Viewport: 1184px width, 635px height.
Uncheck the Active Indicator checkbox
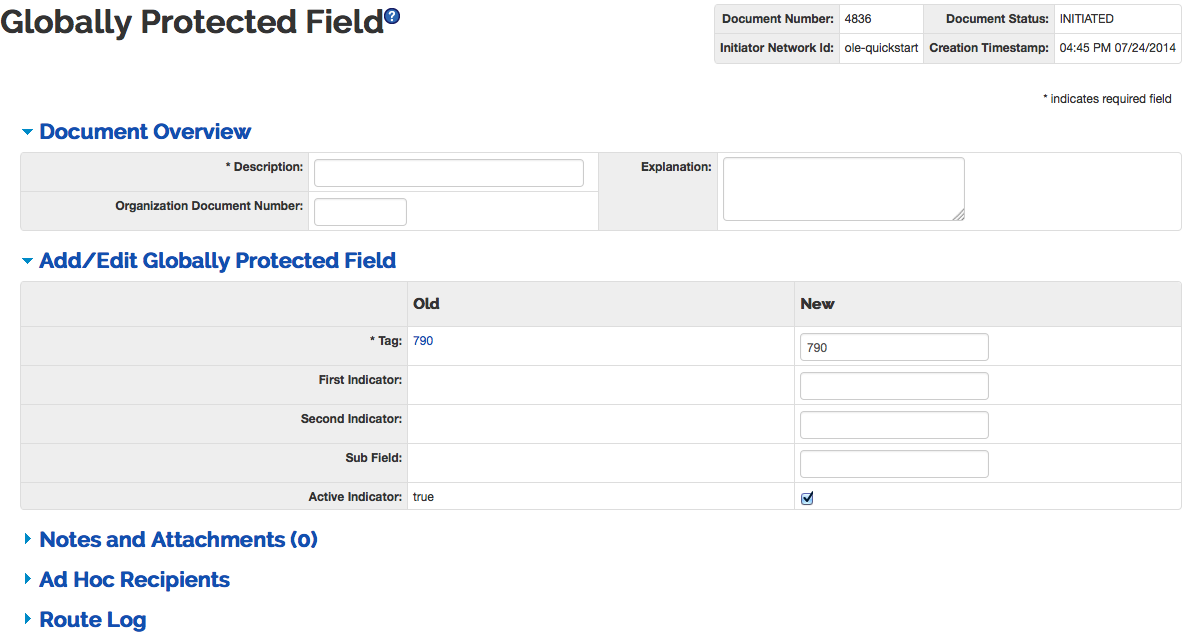807,498
